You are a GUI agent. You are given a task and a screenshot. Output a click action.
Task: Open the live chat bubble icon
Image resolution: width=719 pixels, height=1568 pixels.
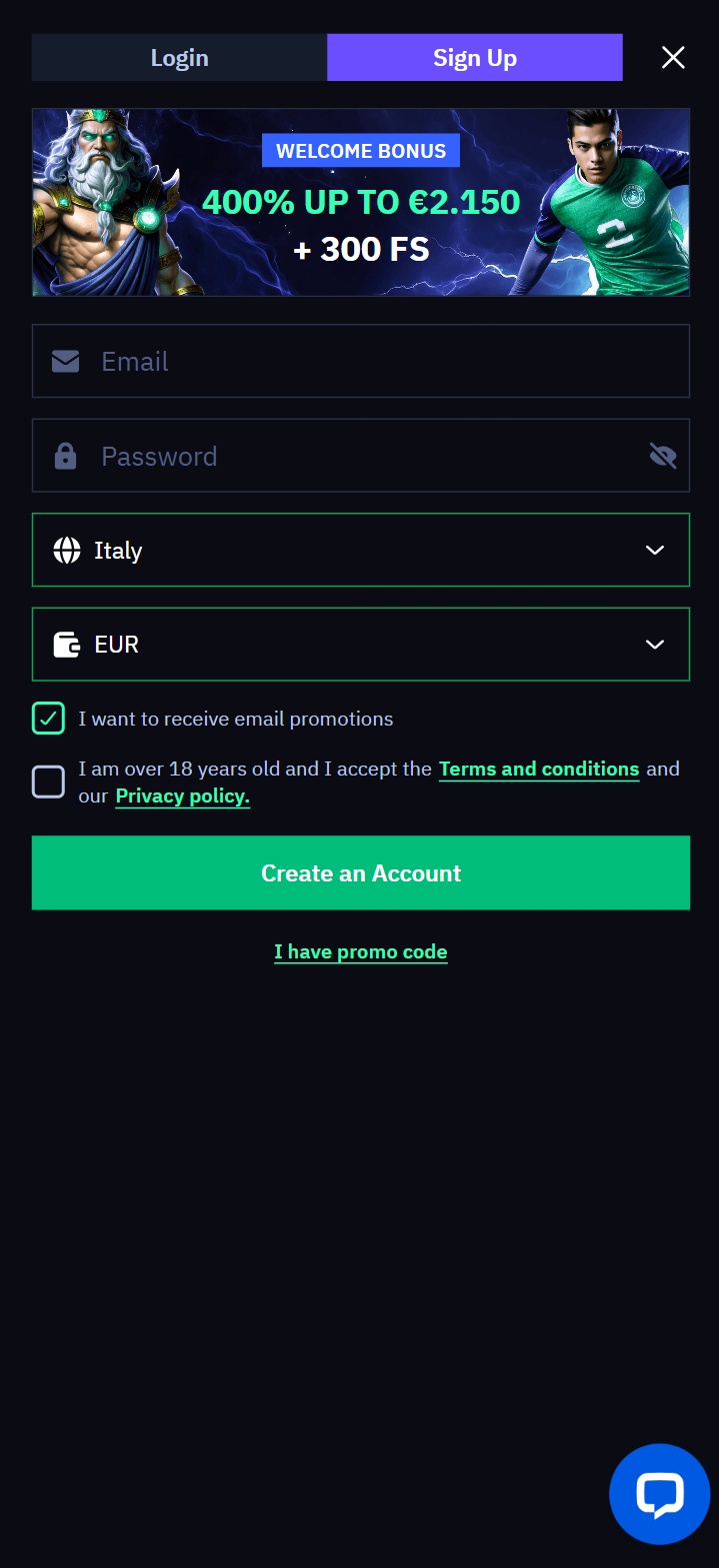click(x=659, y=1494)
